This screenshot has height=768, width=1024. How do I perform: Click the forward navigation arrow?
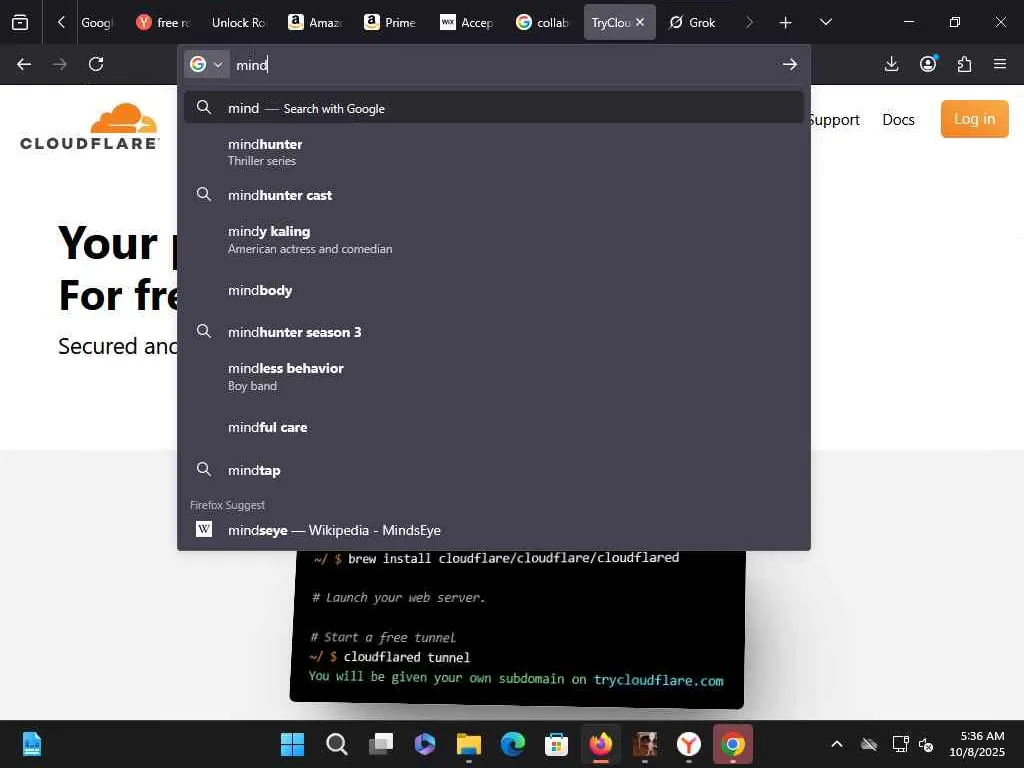click(60, 64)
